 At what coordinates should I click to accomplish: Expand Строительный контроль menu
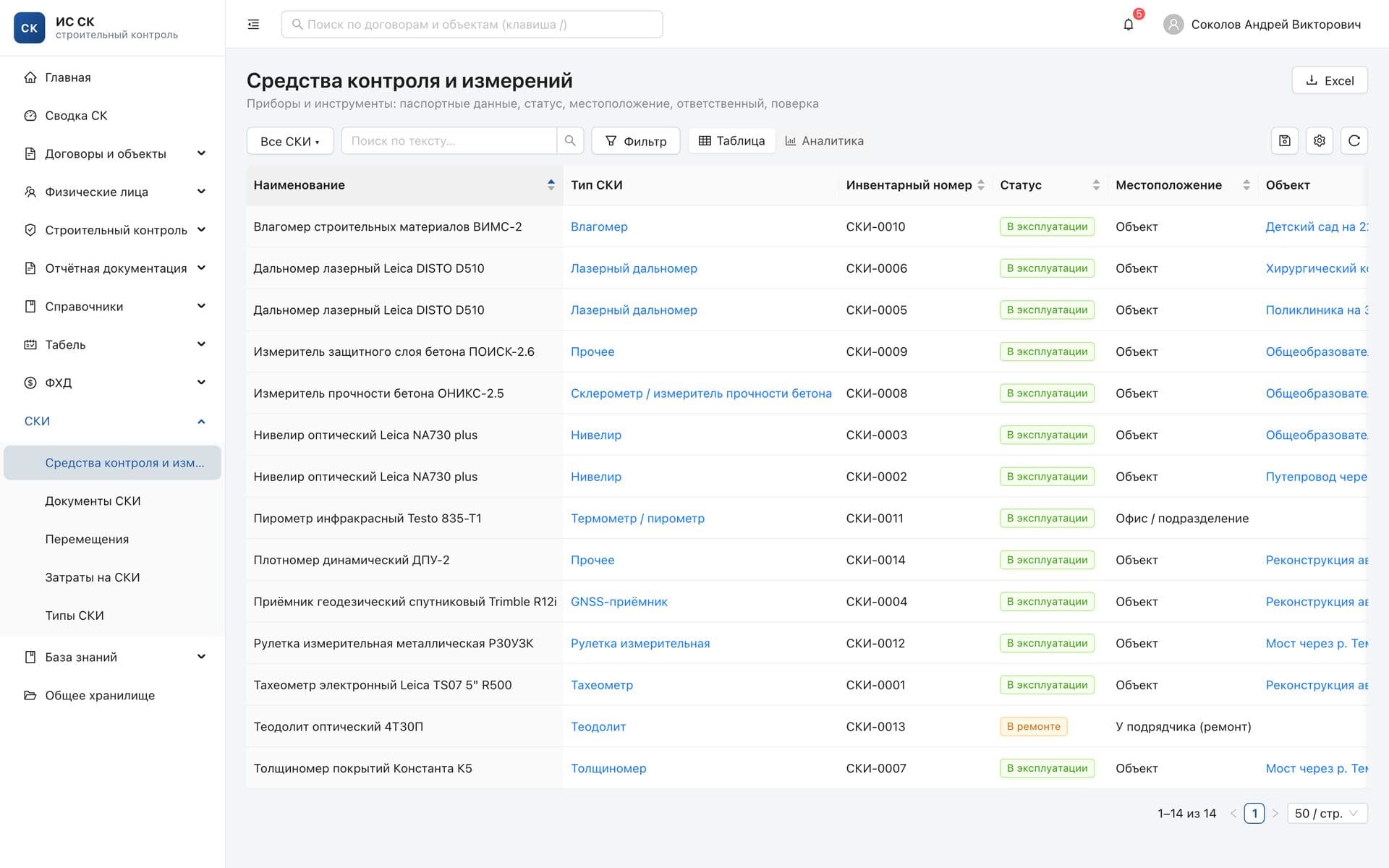click(x=112, y=230)
